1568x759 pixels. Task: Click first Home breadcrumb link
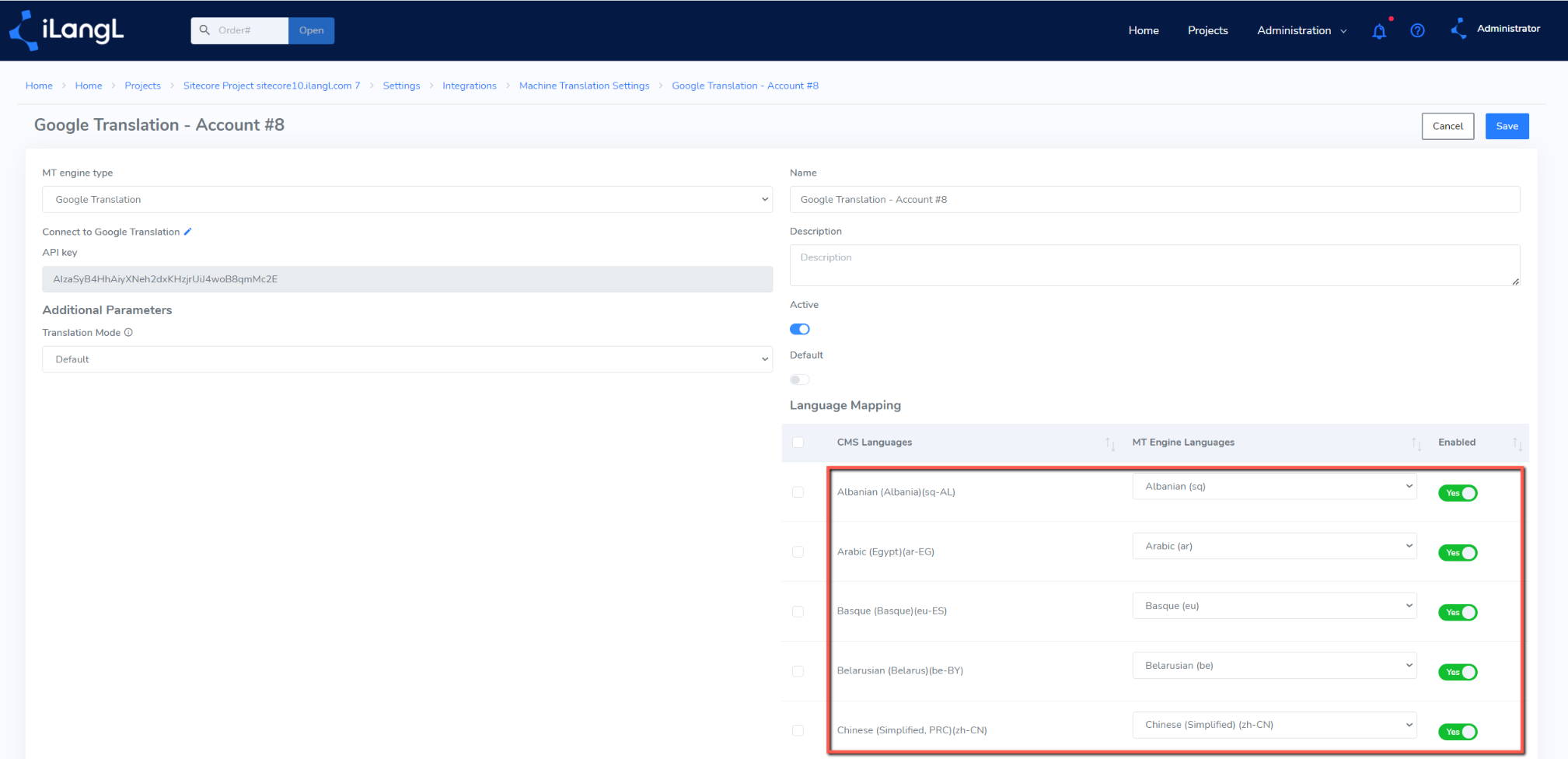39,86
